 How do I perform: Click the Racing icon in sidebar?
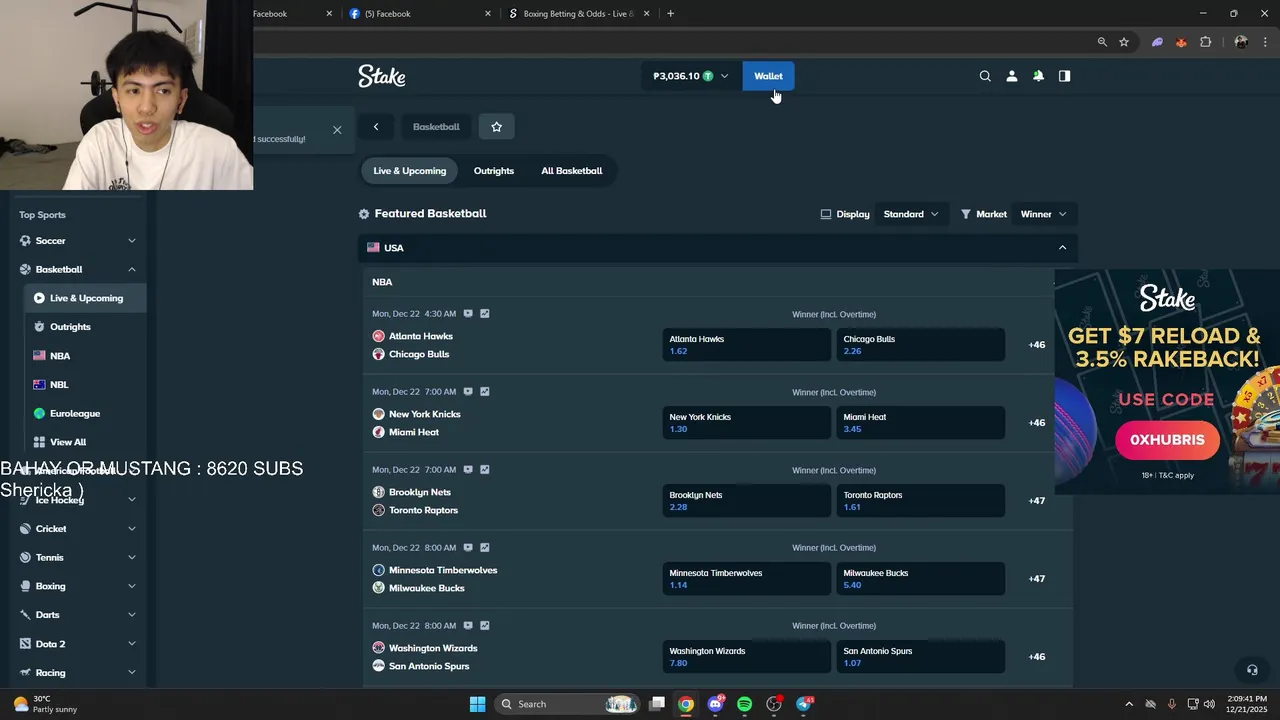pyautogui.click(x=26, y=673)
